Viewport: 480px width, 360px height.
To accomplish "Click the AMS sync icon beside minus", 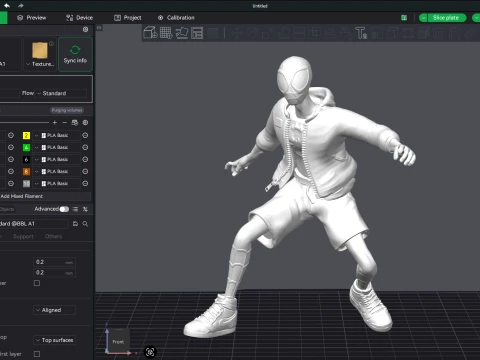I will tap(75, 123).
